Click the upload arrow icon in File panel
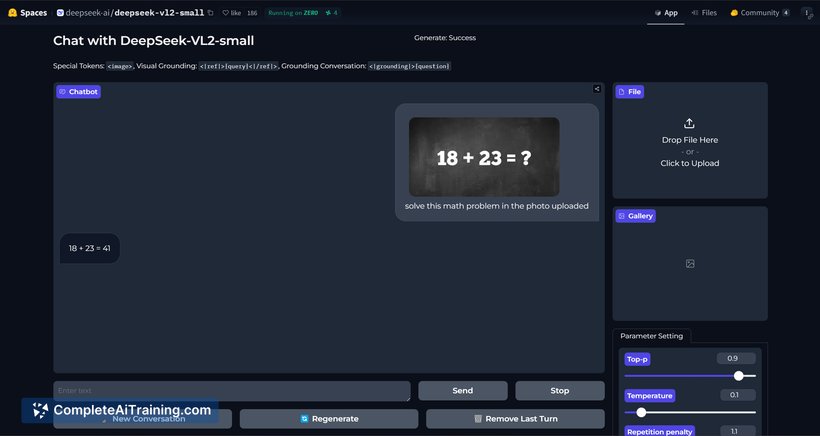The image size is (820, 436). tap(689, 123)
